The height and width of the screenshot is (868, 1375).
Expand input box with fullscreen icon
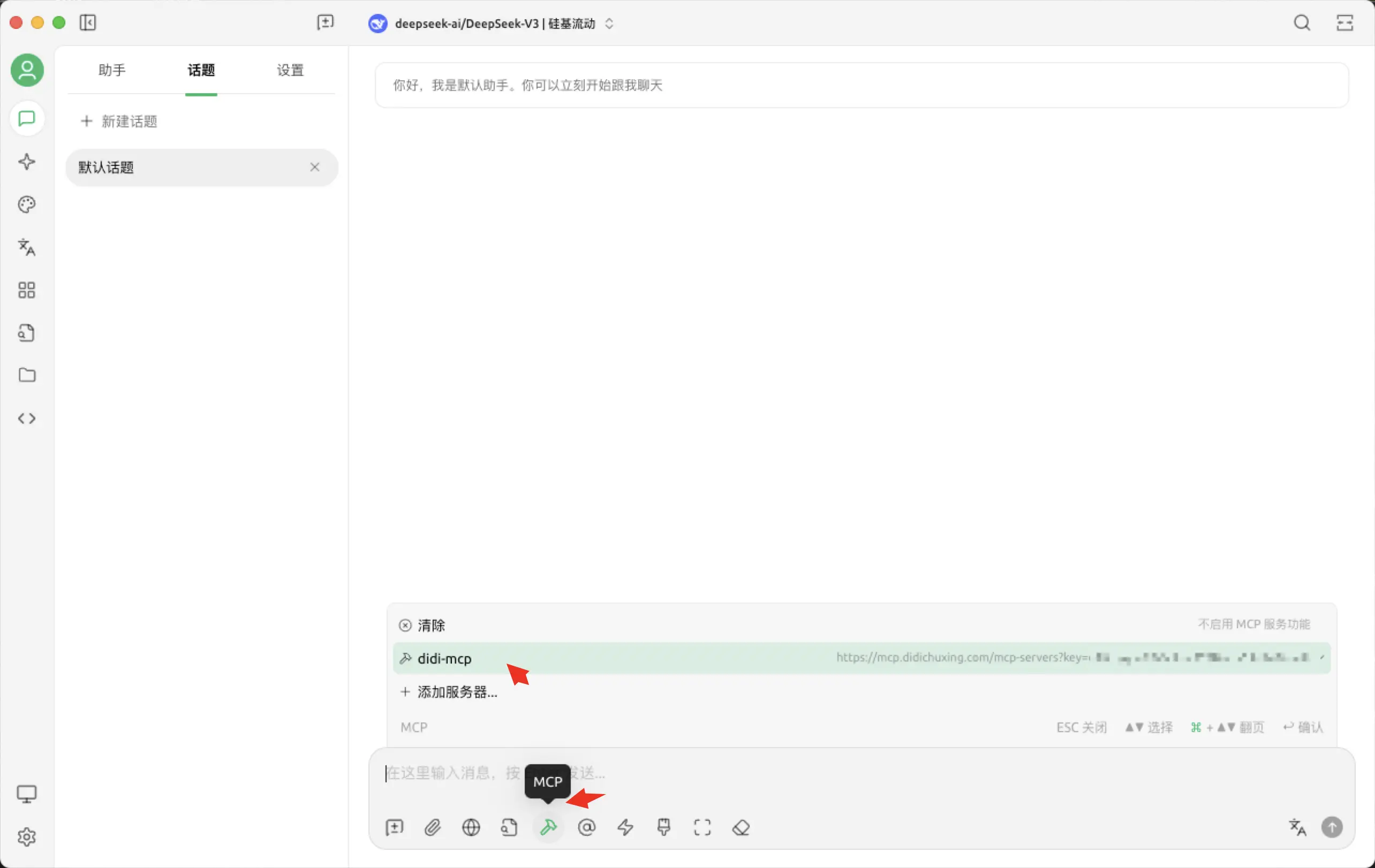702,827
